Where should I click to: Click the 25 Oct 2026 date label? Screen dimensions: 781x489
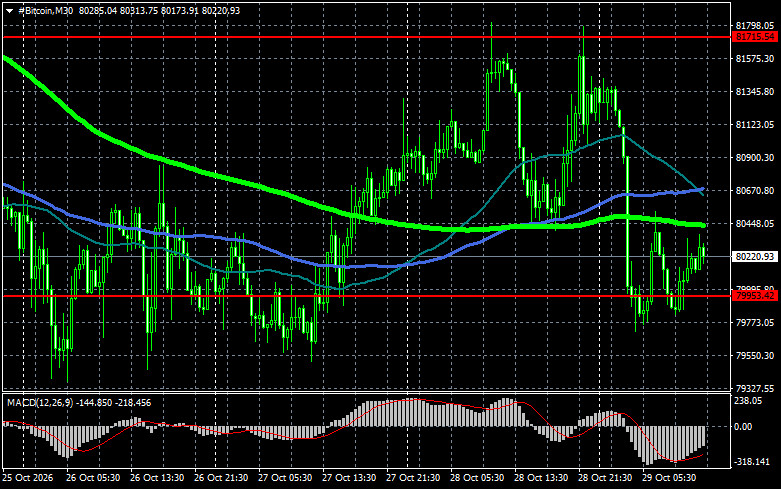pos(28,478)
